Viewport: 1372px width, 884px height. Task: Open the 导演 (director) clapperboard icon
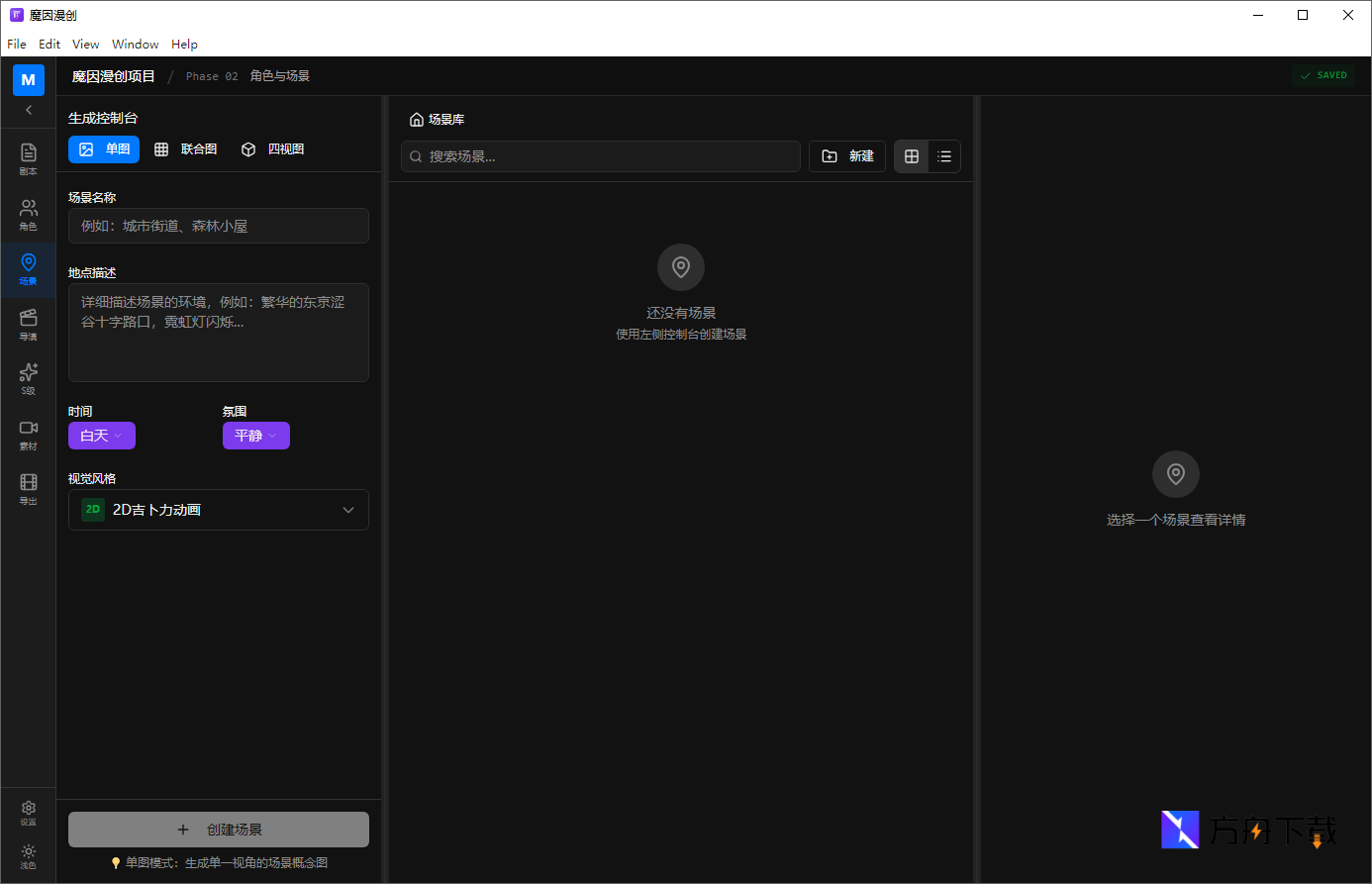(28, 323)
